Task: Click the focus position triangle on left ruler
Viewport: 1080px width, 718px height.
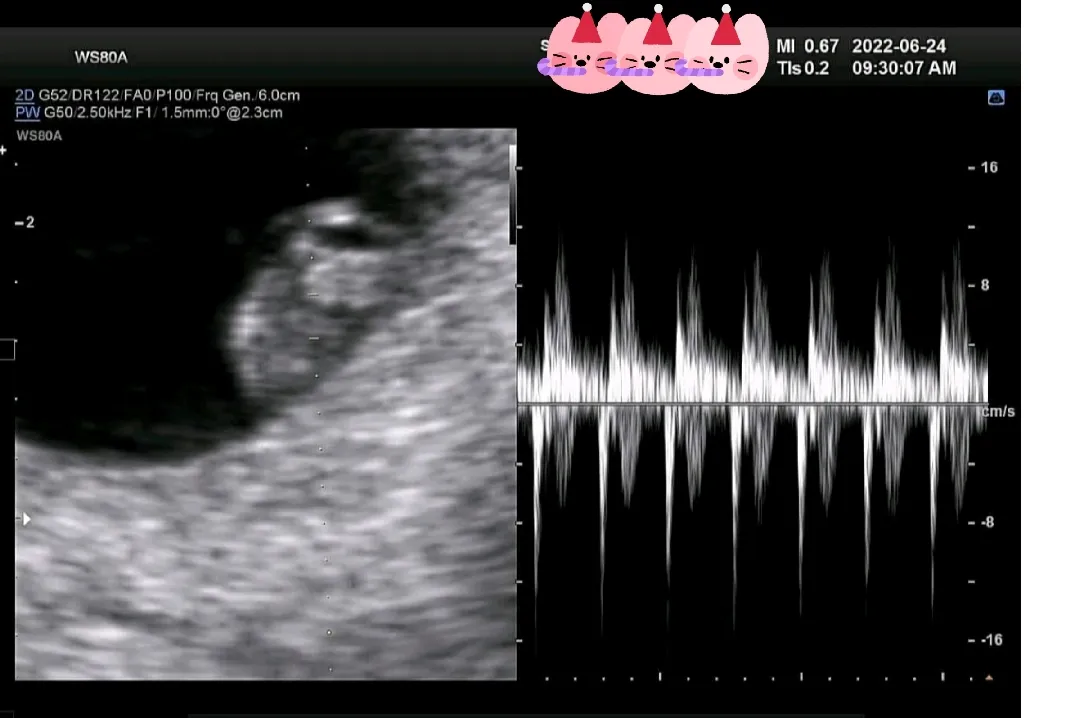Action: pos(27,519)
